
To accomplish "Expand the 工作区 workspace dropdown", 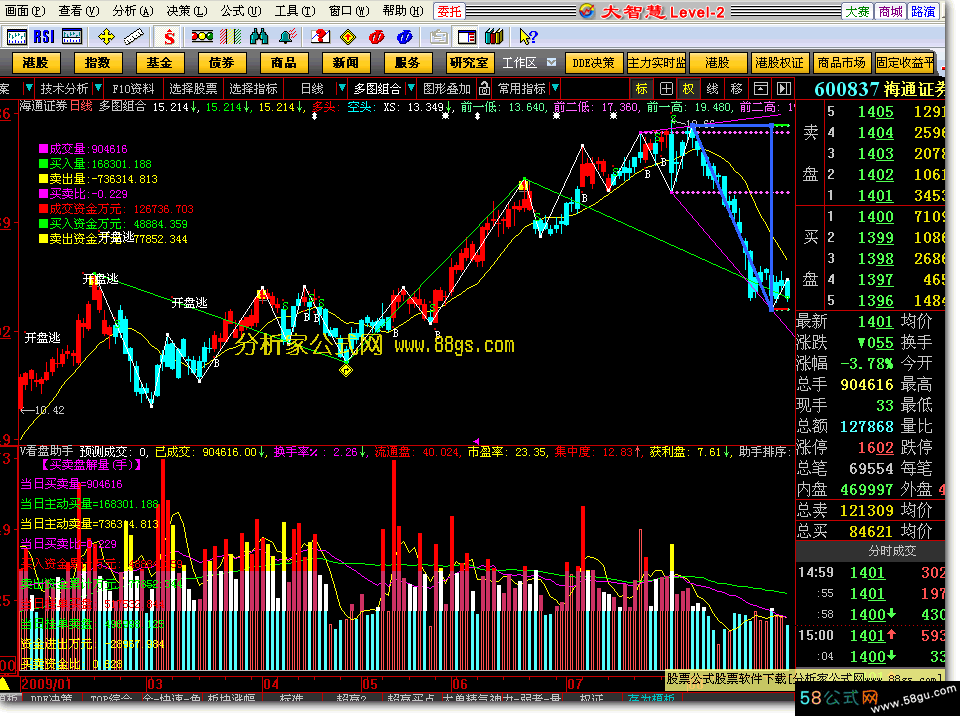I will [x=551, y=62].
